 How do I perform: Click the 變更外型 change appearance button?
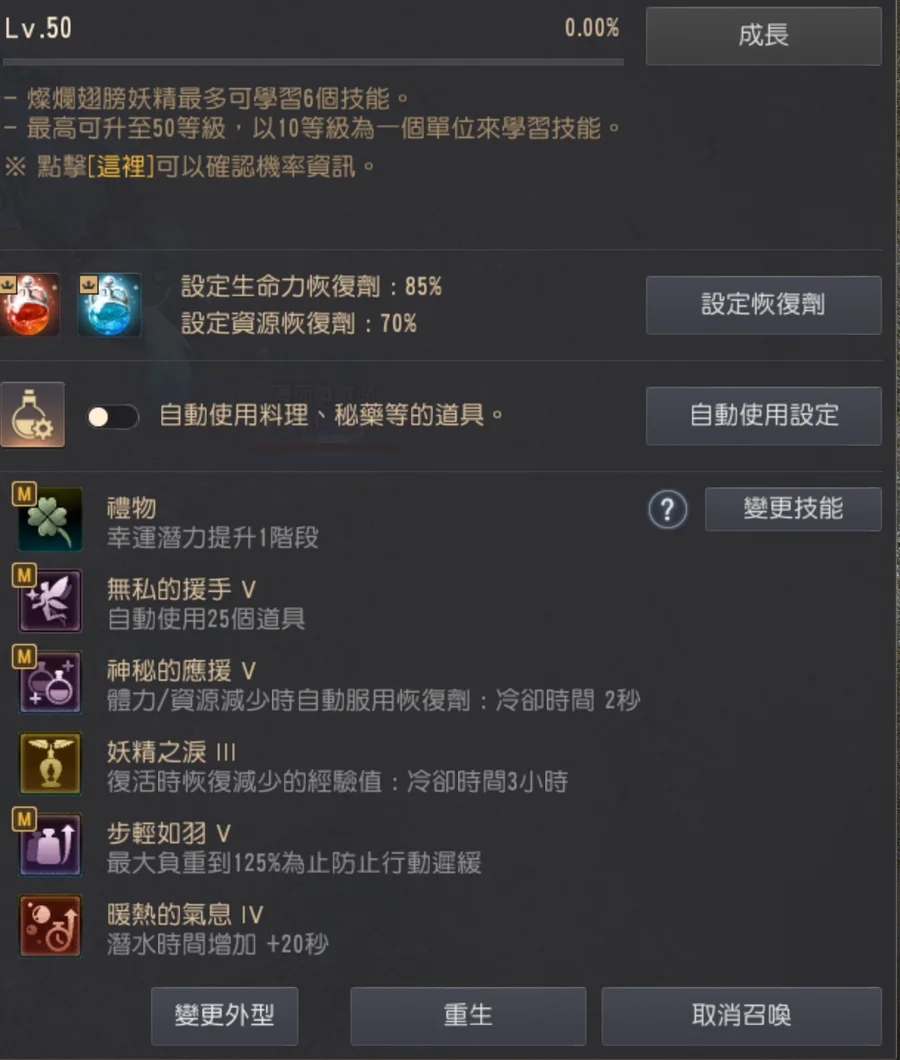coord(224,1015)
